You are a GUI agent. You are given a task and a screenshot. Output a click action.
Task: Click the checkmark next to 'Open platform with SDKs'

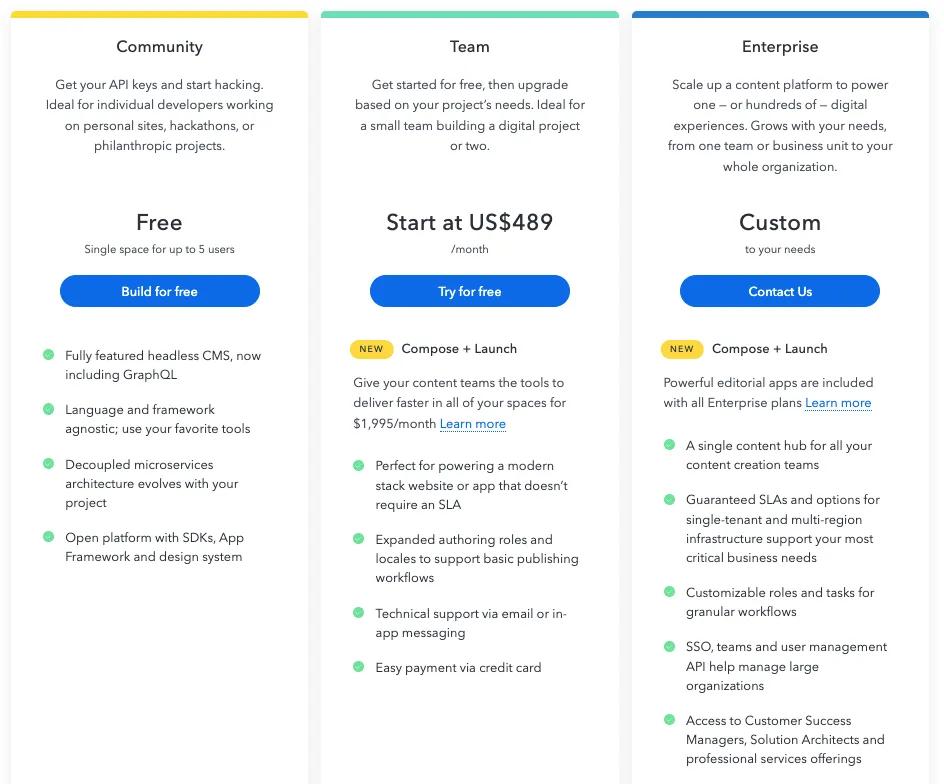48,538
